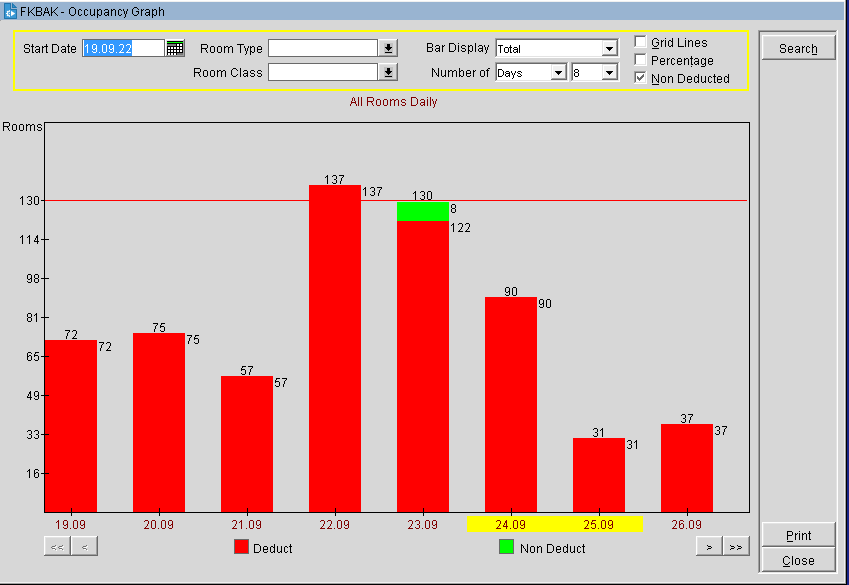Go to first page with << button
The height and width of the screenshot is (585, 849).
57,546
